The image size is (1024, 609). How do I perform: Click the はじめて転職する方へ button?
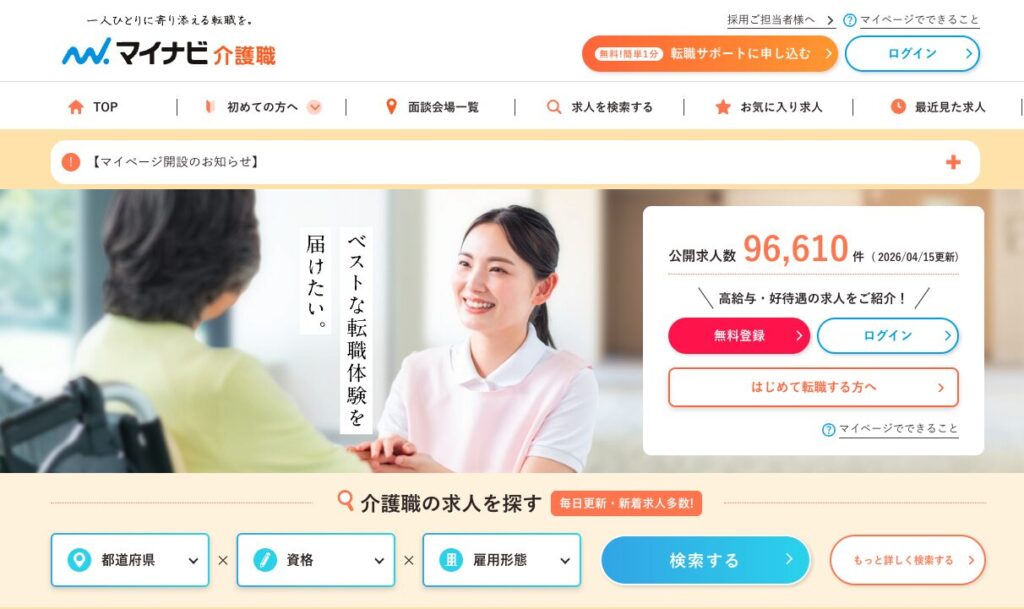click(813, 387)
